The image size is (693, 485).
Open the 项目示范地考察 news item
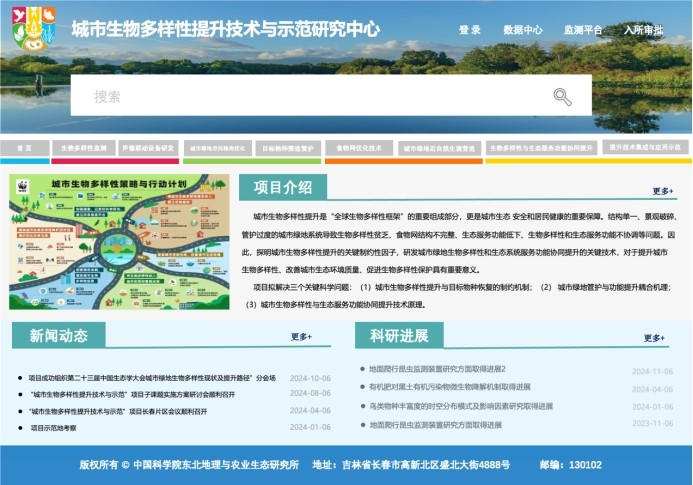[x=53, y=427]
